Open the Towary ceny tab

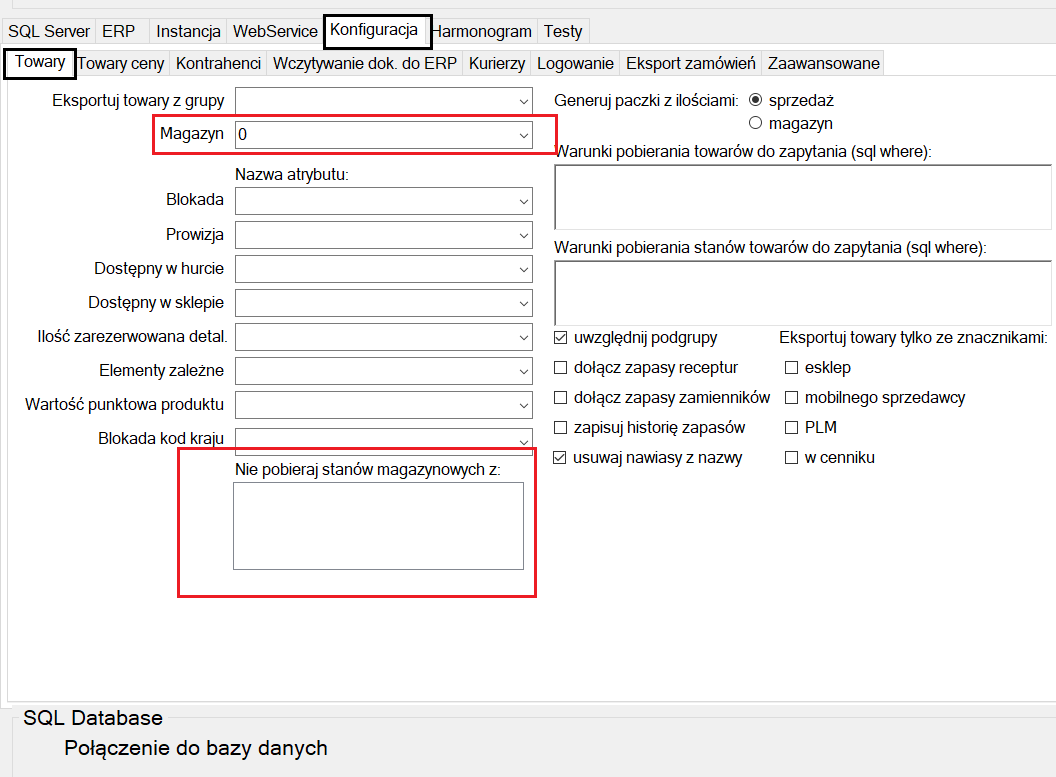pyautogui.click(x=121, y=63)
